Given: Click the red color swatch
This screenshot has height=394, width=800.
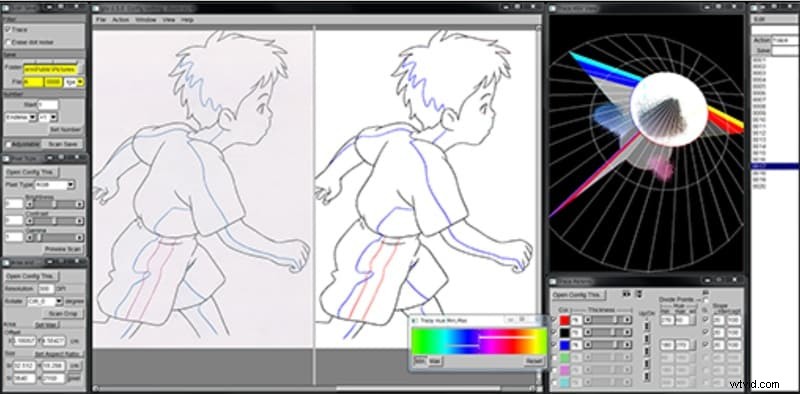Looking at the screenshot, I should click(565, 320).
